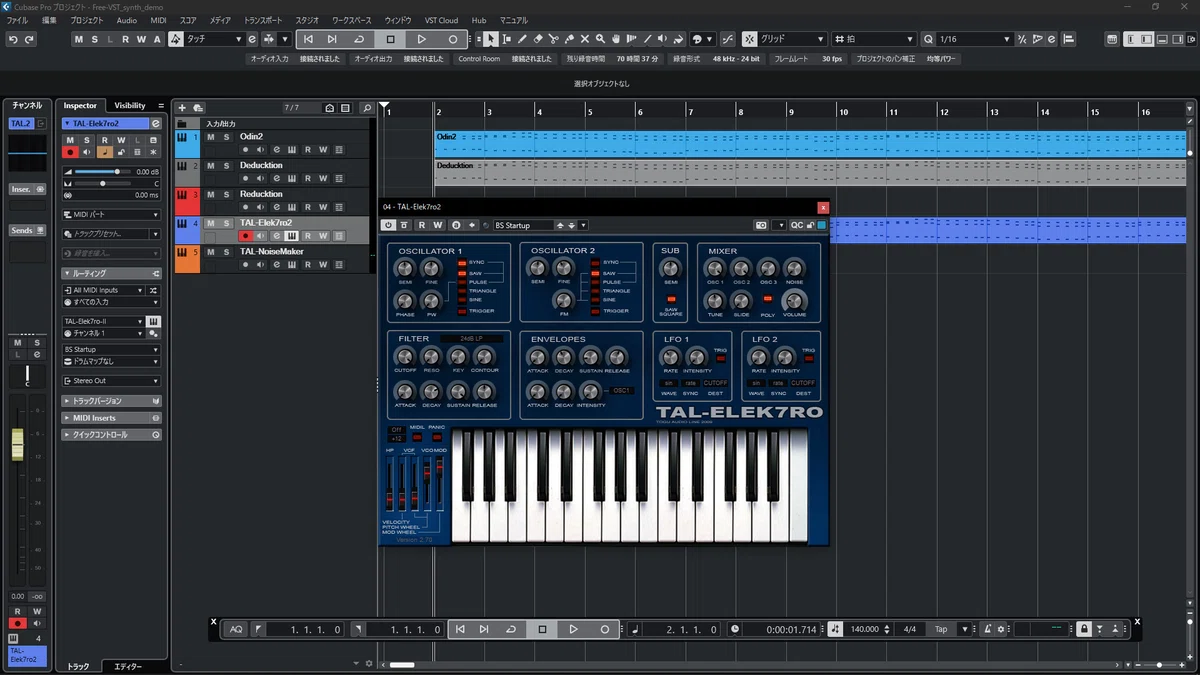Open Edit Instrument for the Odin2 track

[292, 150]
